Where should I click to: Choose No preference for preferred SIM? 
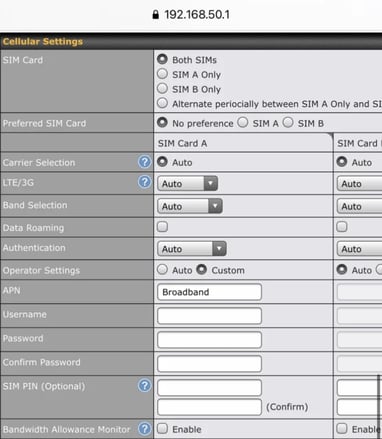(x=162, y=122)
